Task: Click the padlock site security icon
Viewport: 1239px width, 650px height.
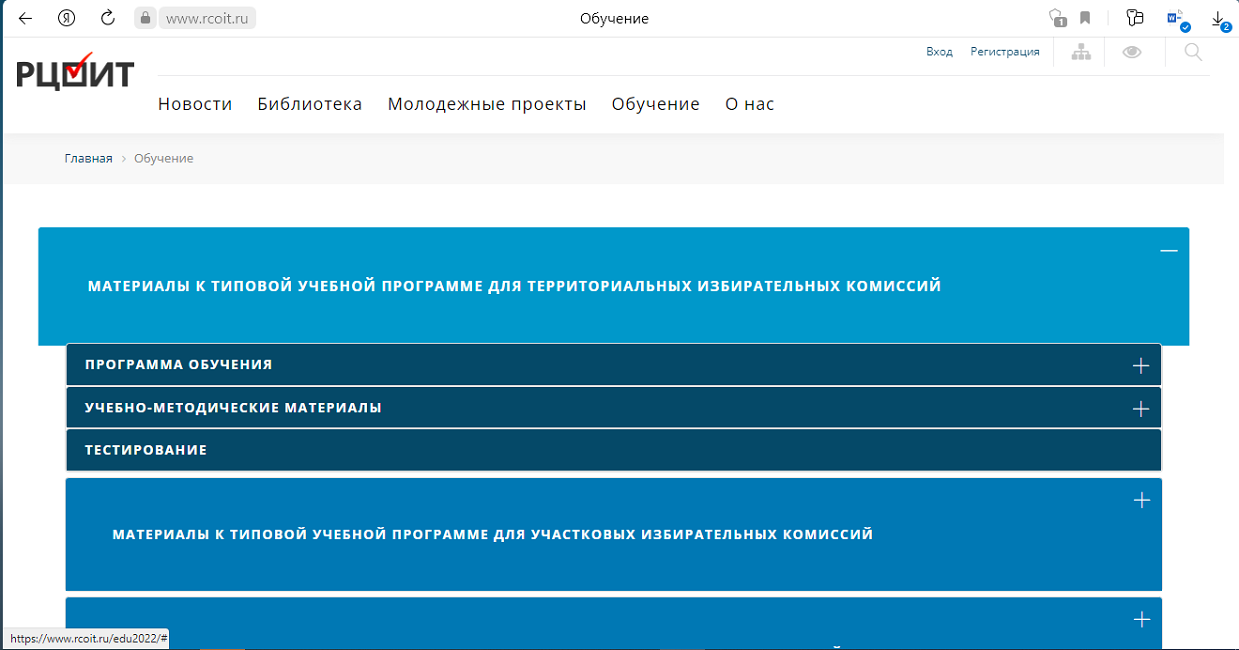Action: (146, 18)
